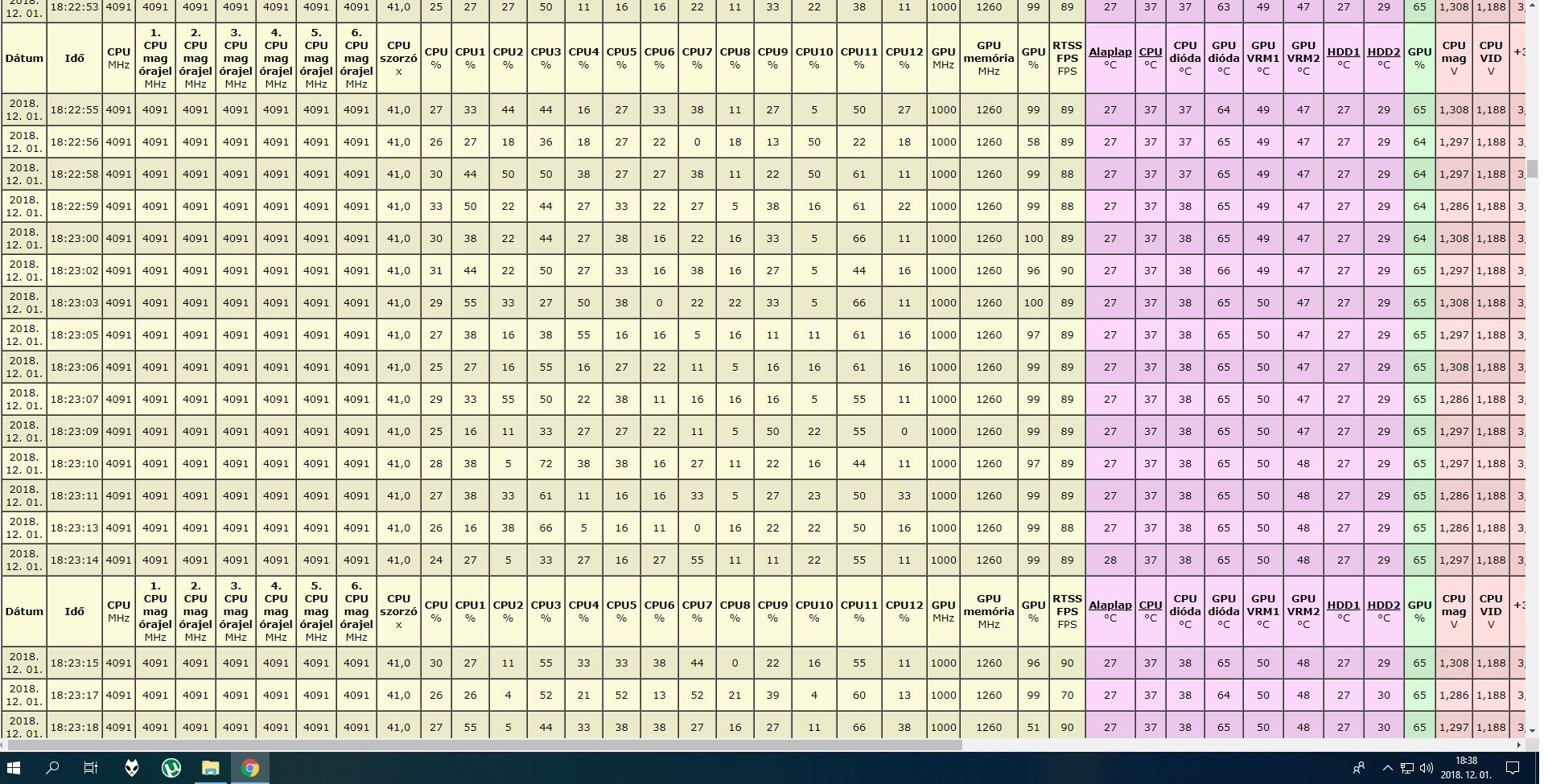Click the Idő header in lower header row
Image resolution: width=1544 pixels, height=784 pixels.
[74, 611]
